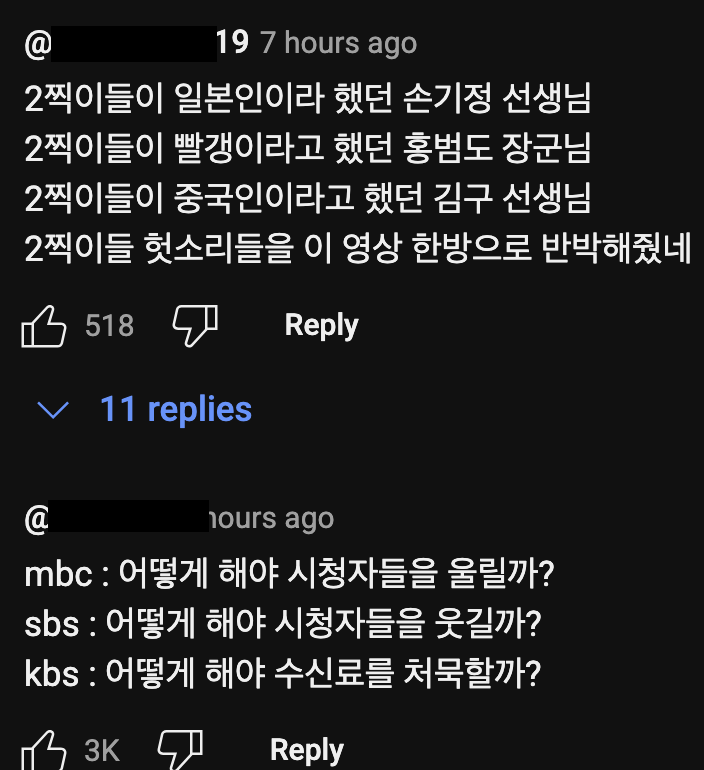Reply to the comment with 3K likes

coord(307,750)
